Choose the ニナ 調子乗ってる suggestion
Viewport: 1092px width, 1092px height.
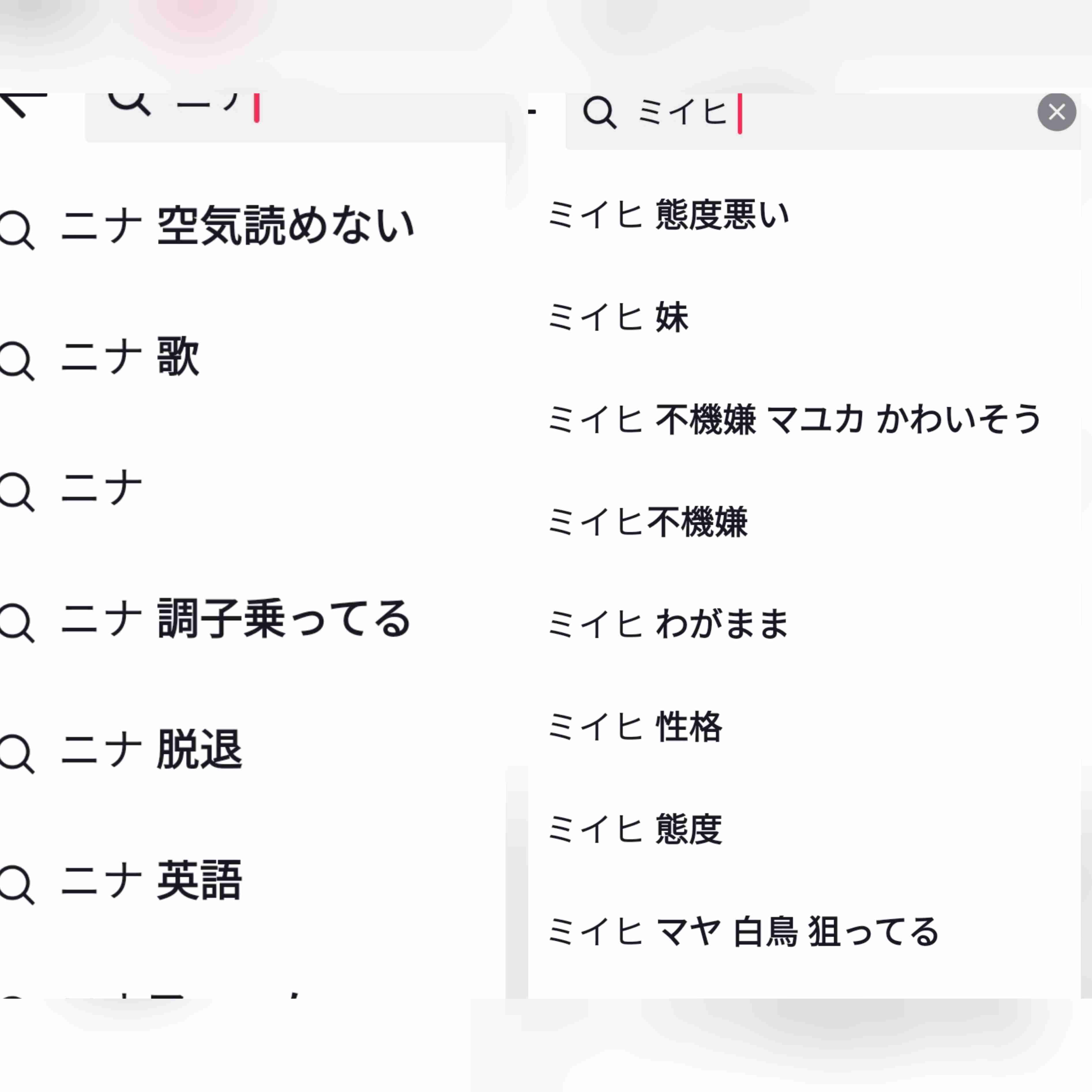coord(235,618)
